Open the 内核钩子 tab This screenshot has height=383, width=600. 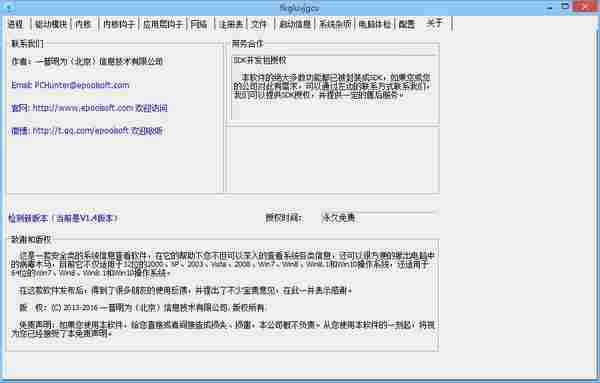click(x=119, y=24)
